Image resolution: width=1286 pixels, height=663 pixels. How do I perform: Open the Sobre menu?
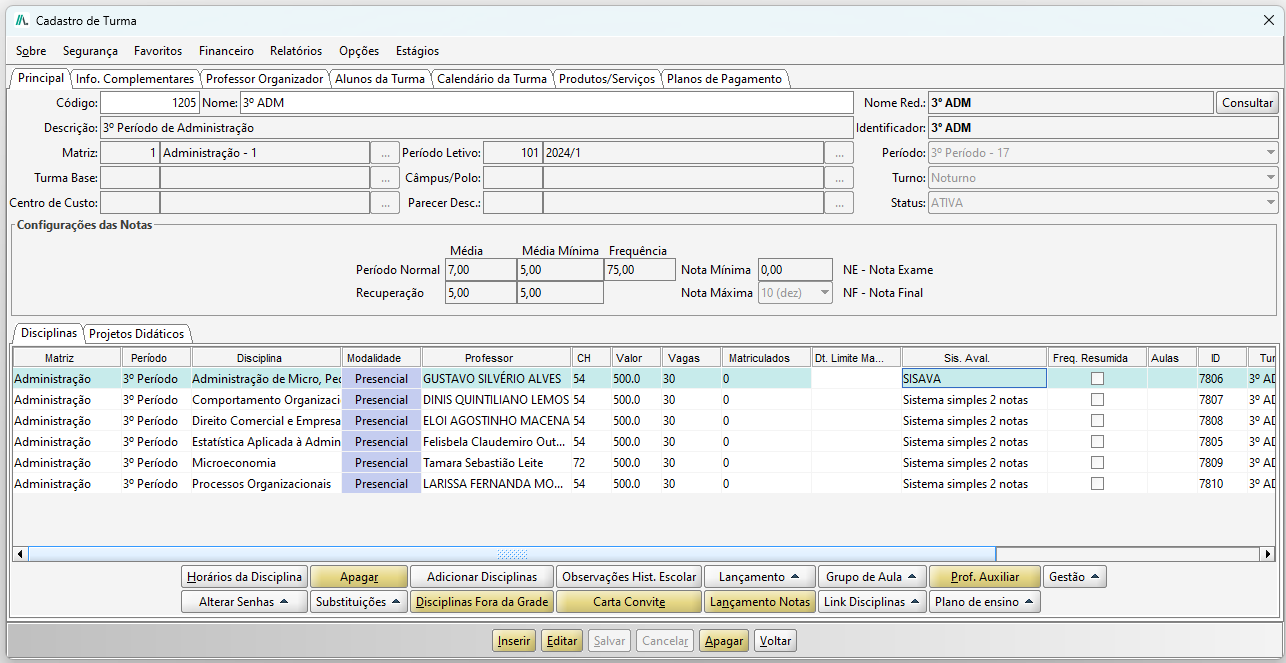31,51
